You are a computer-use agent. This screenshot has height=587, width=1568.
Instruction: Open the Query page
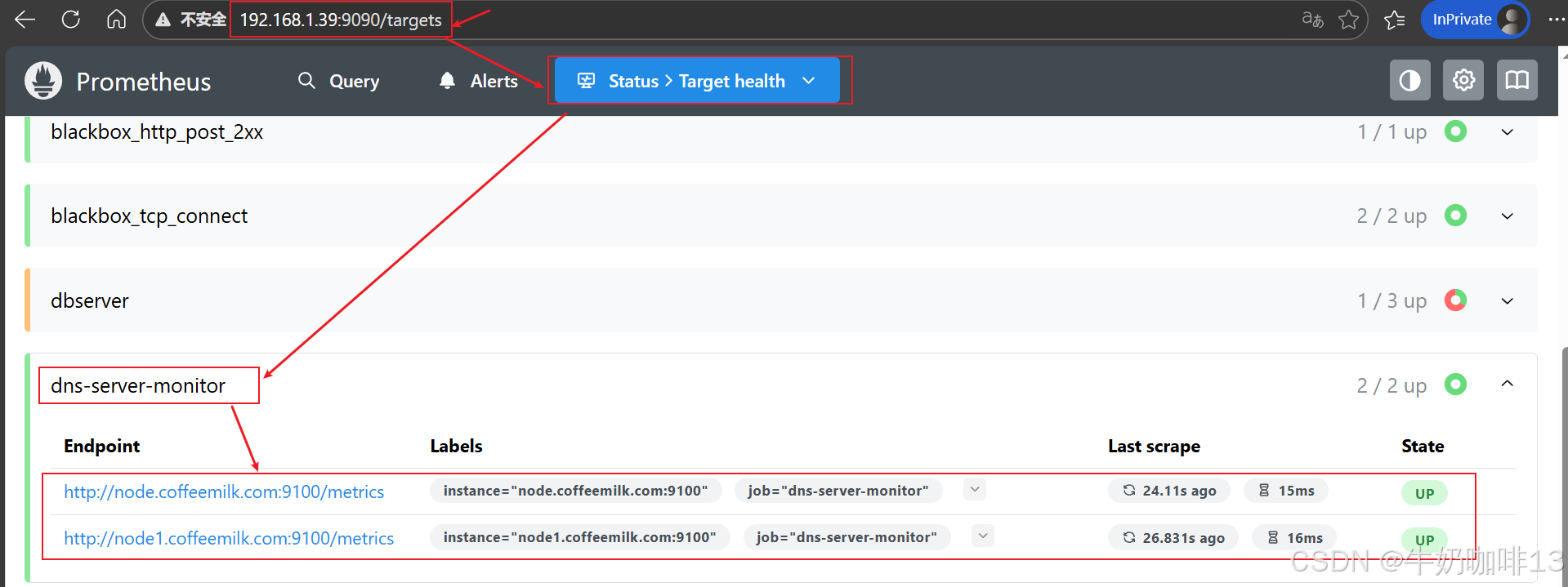coord(339,81)
